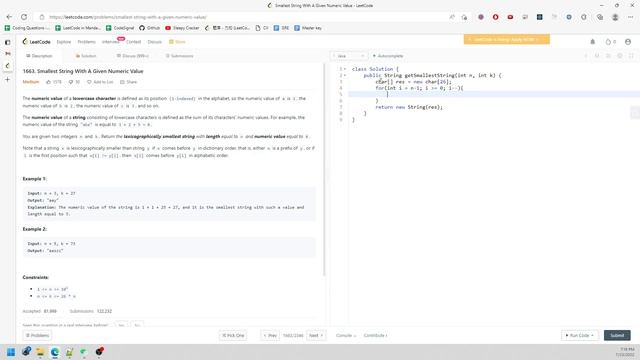Open the Interview nav item
The image size is (640, 360).
point(111,42)
